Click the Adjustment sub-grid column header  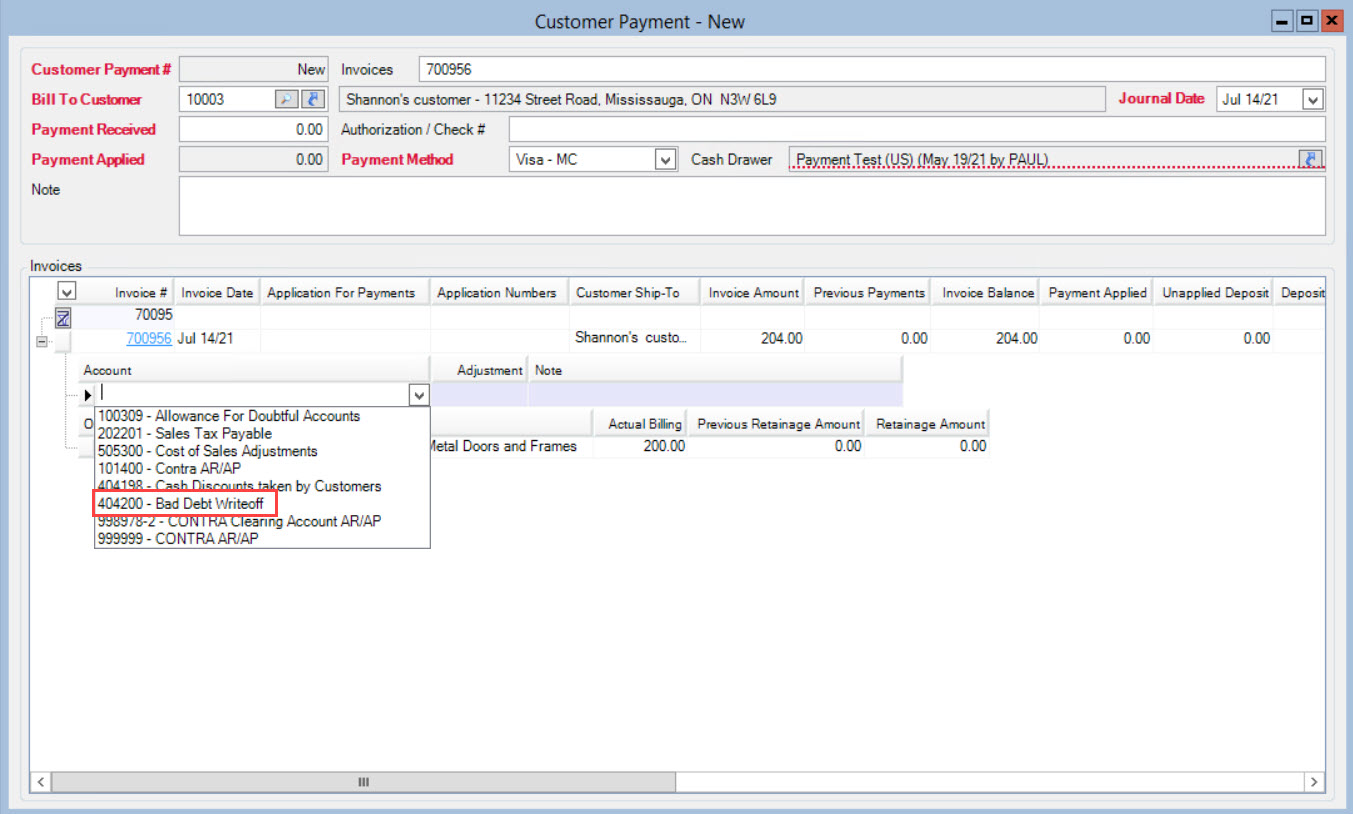click(x=479, y=370)
